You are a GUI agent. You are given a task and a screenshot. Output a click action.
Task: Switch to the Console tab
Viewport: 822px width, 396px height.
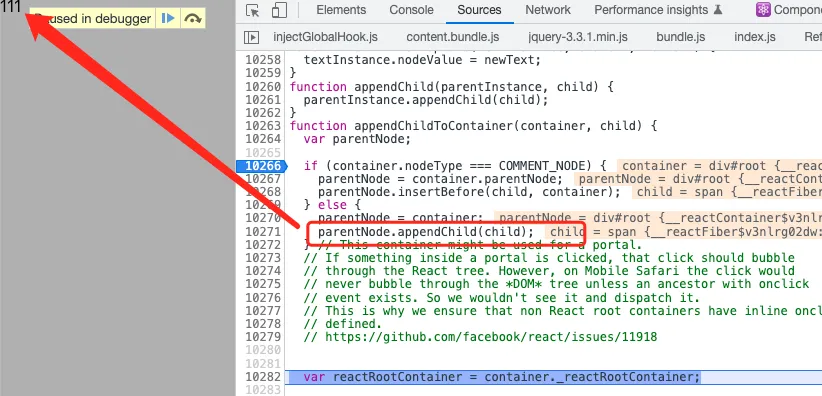[412, 10]
